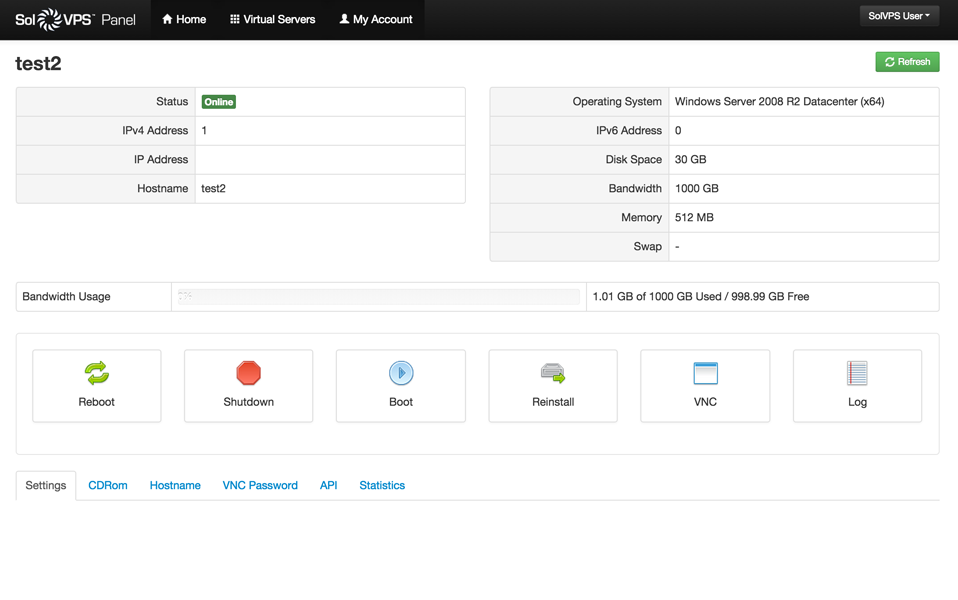958x600 pixels.
Task: Switch to the CDRom tab
Action: (x=107, y=485)
